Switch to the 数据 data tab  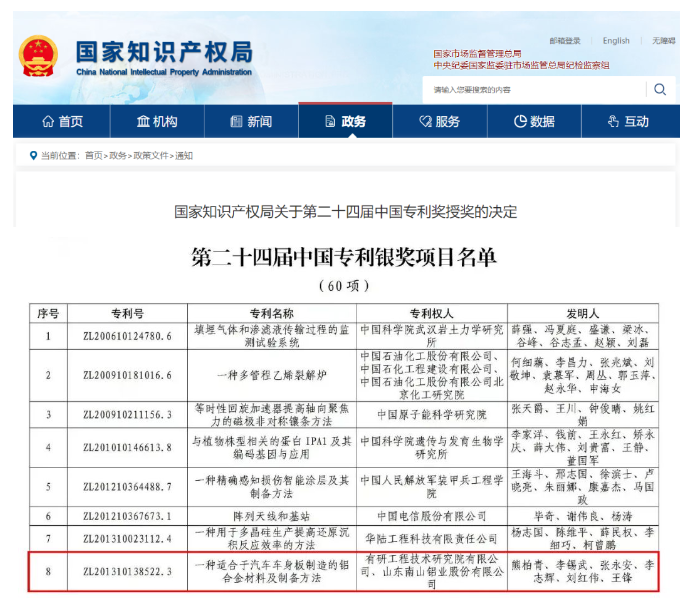pyautogui.click(x=534, y=122)
